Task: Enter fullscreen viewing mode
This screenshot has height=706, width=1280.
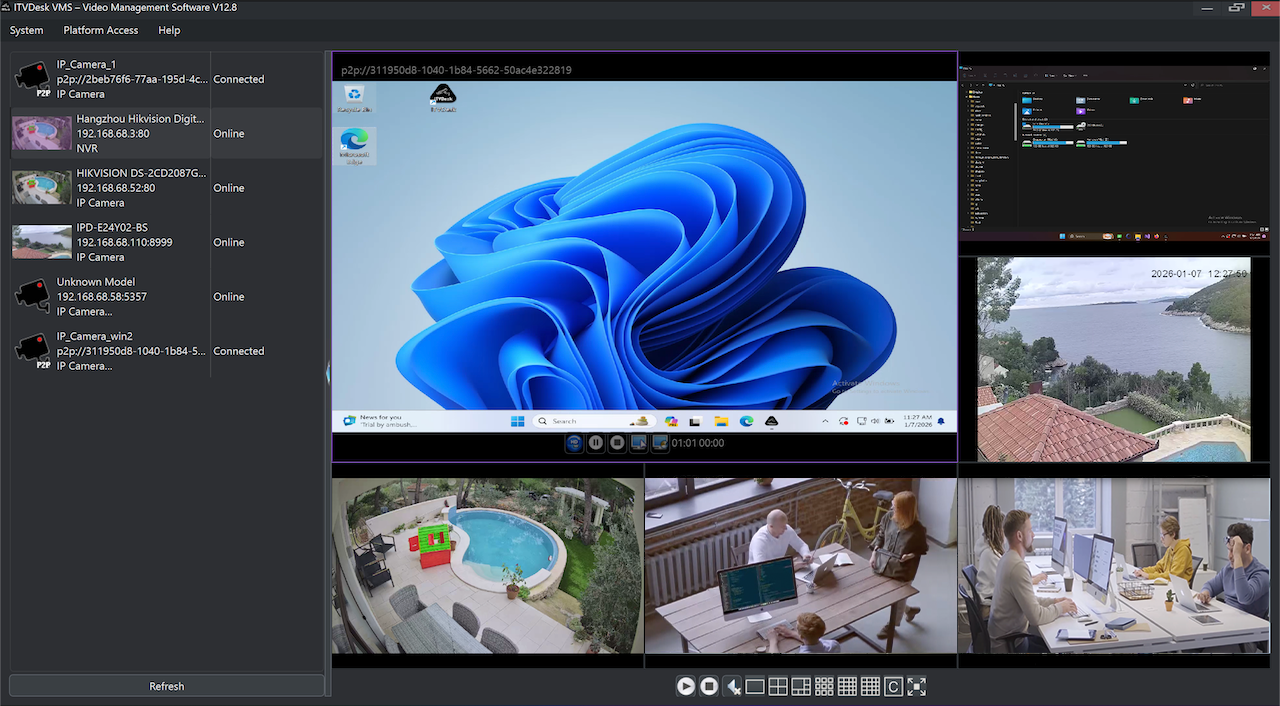Action: [x=917, y=686]
